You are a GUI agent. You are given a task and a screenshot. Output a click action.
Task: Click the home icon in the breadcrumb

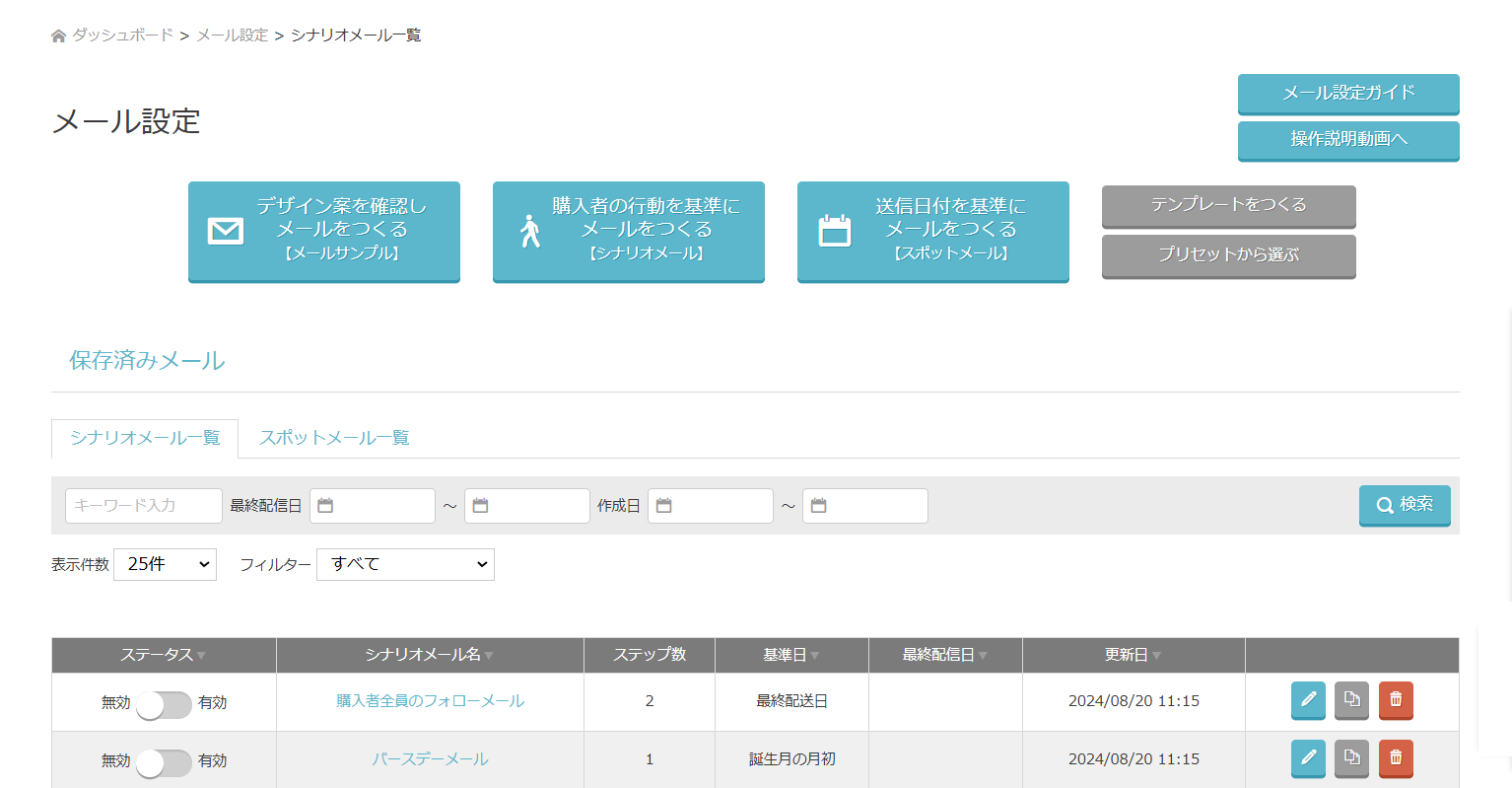coord(58,36)
